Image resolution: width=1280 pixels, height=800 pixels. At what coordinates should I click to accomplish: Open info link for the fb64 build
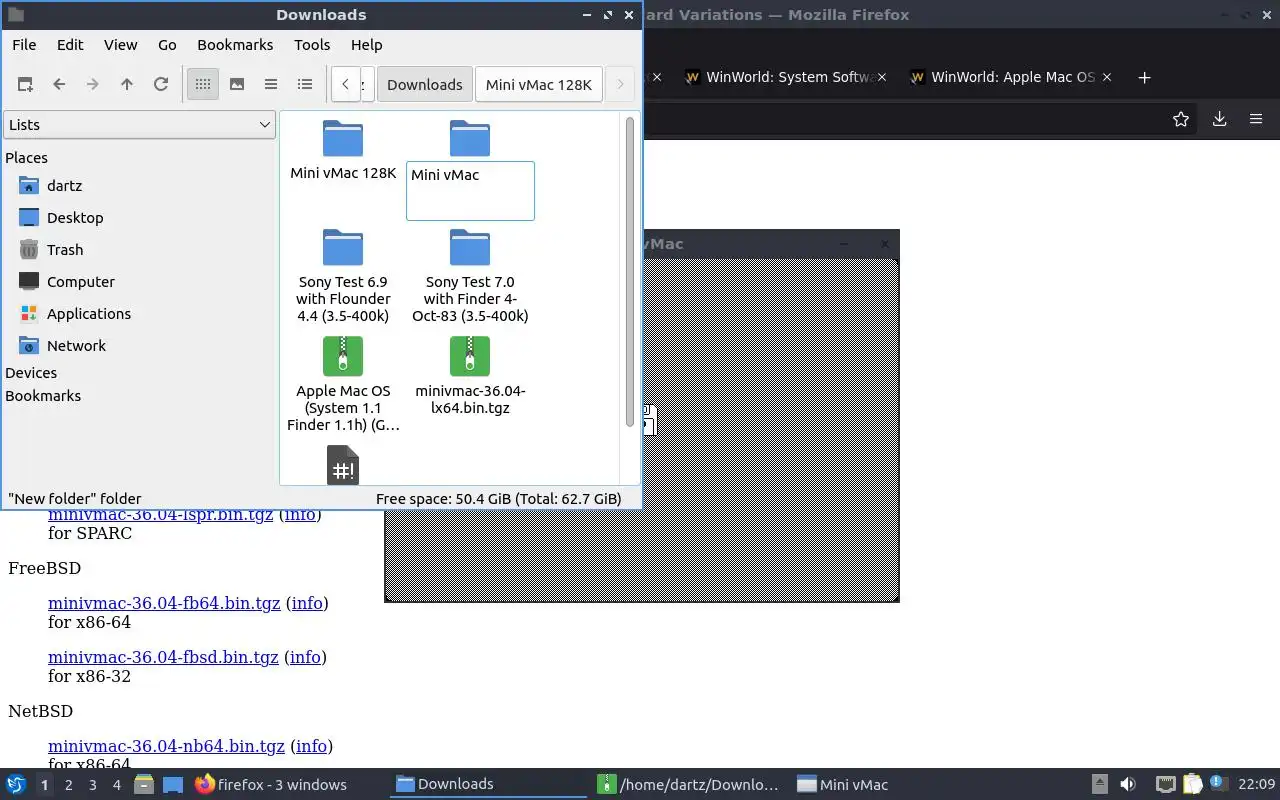click(307, 603)
